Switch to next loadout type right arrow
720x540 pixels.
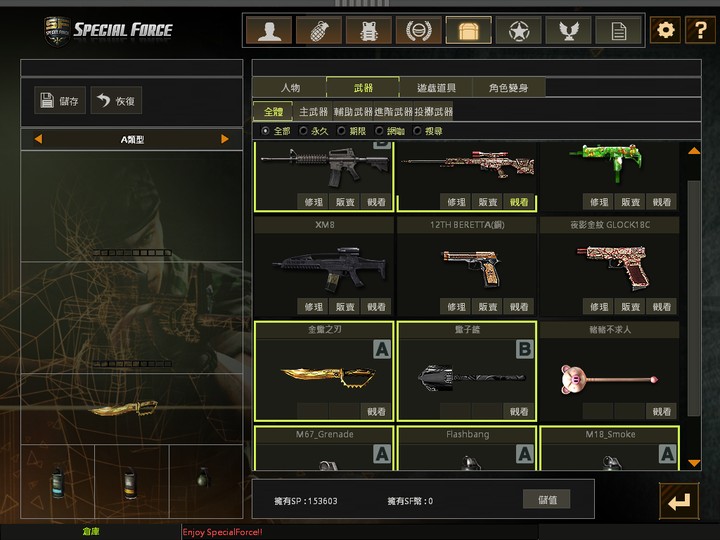225,139
